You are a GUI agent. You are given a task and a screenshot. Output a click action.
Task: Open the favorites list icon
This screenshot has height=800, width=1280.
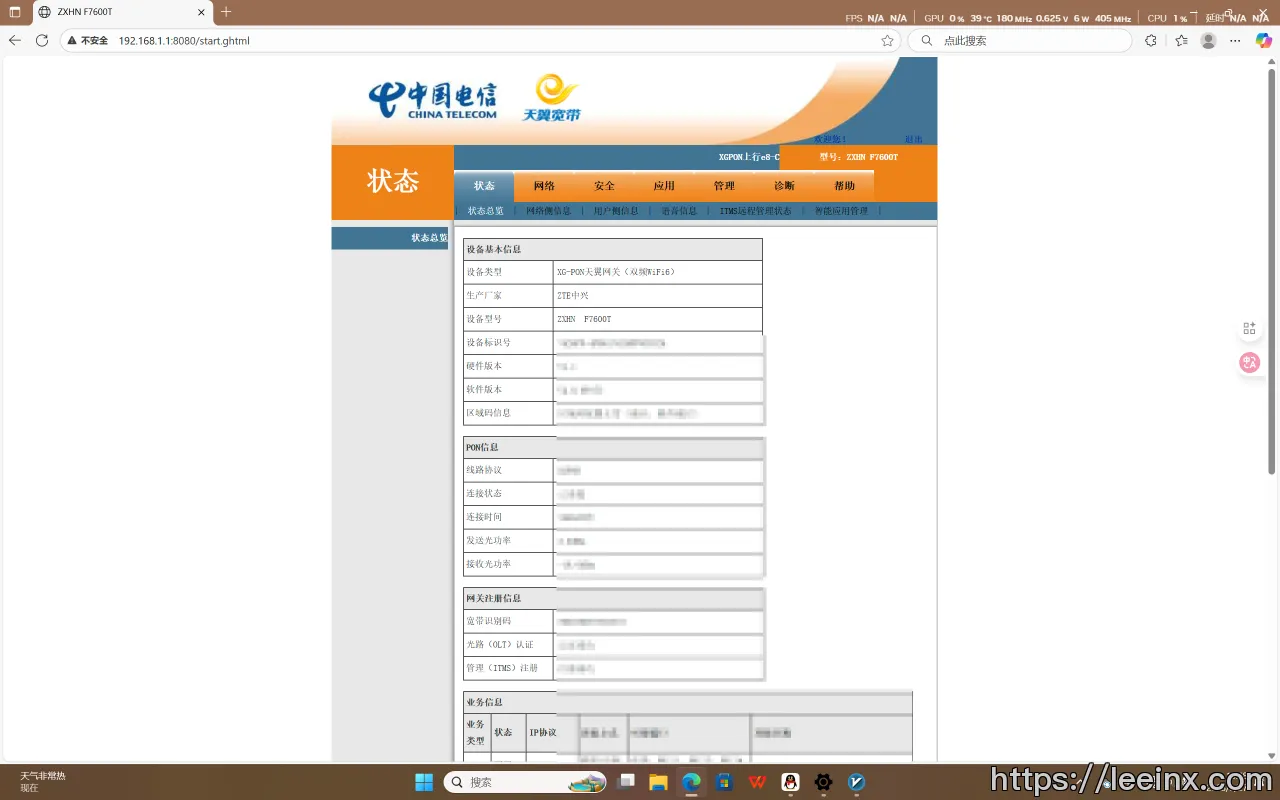(1181, 41)
